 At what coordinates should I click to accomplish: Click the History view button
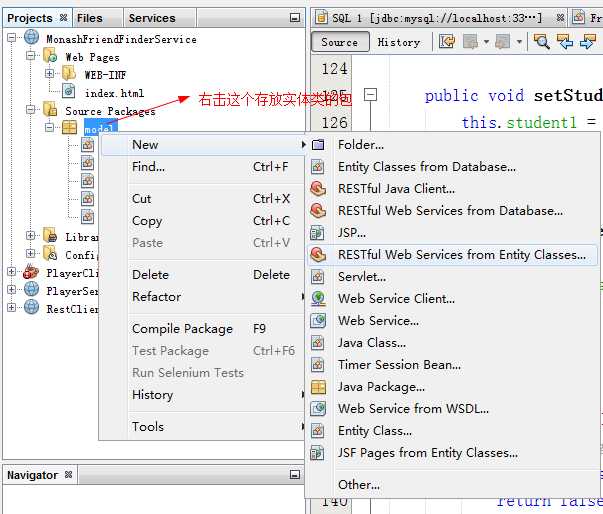point(399,42)
